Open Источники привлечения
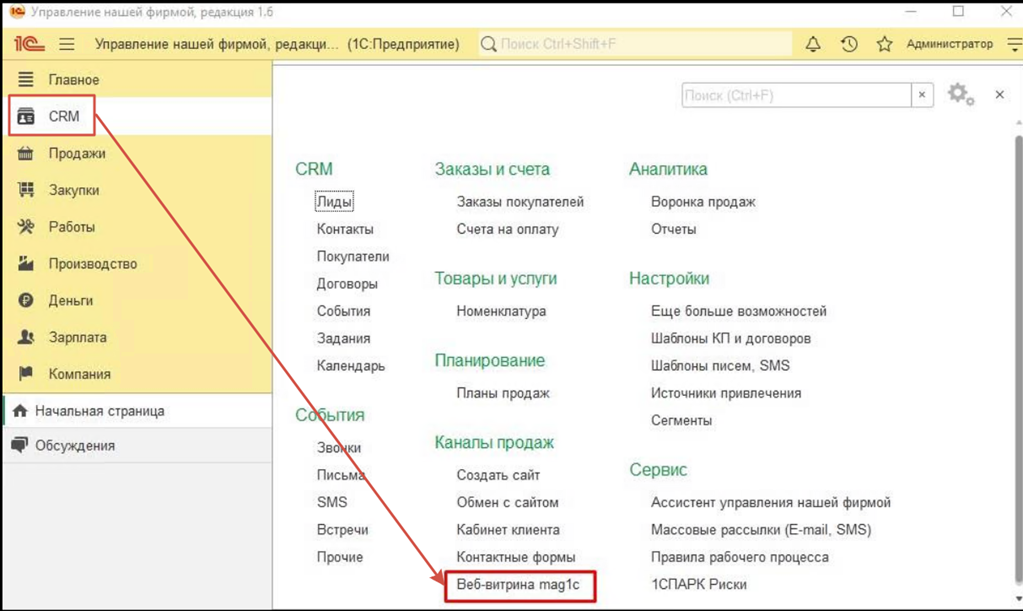Screen dimensions: 1023x611 point(726,393)
